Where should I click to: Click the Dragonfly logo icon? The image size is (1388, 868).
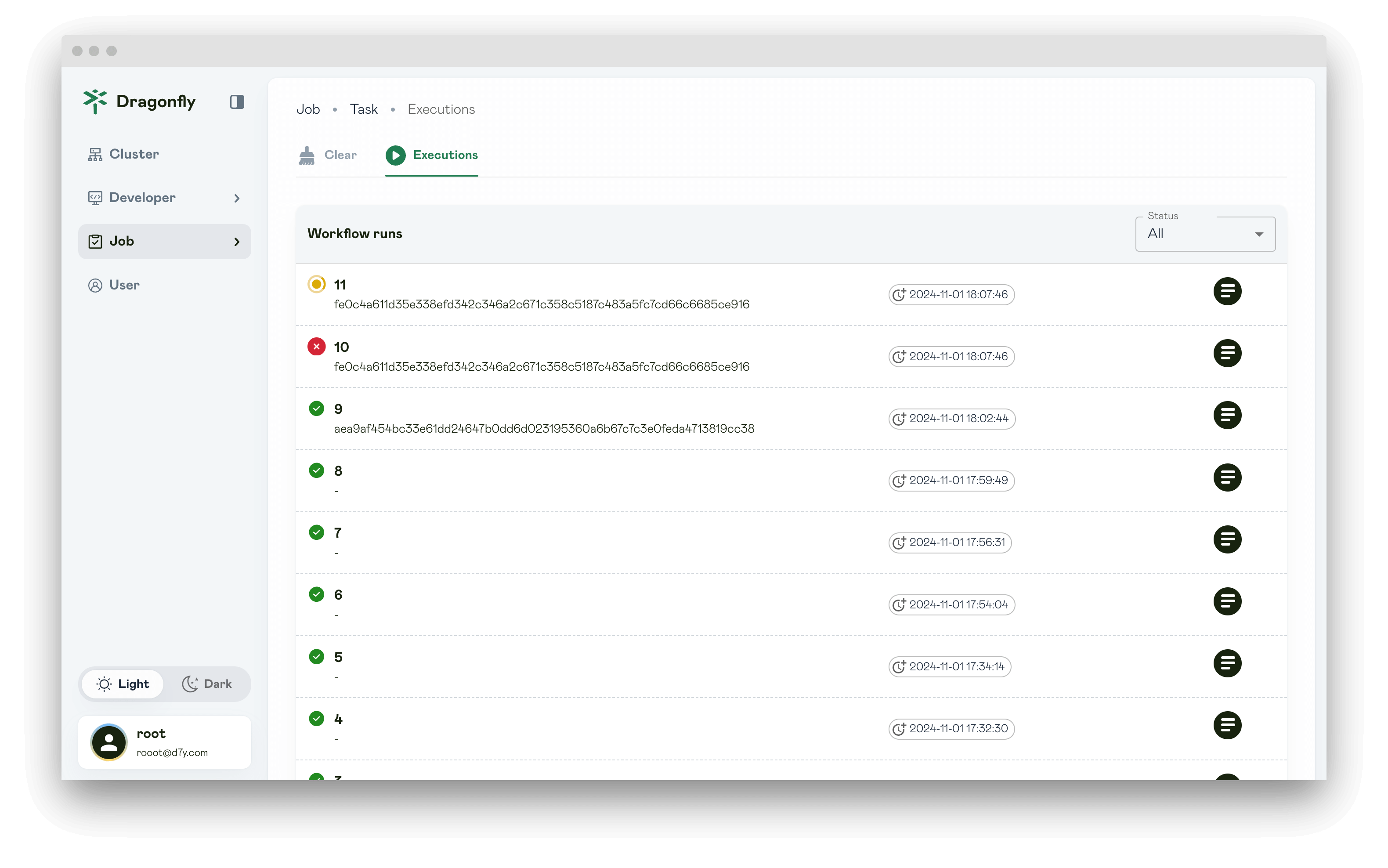click(x=95, y=101)
